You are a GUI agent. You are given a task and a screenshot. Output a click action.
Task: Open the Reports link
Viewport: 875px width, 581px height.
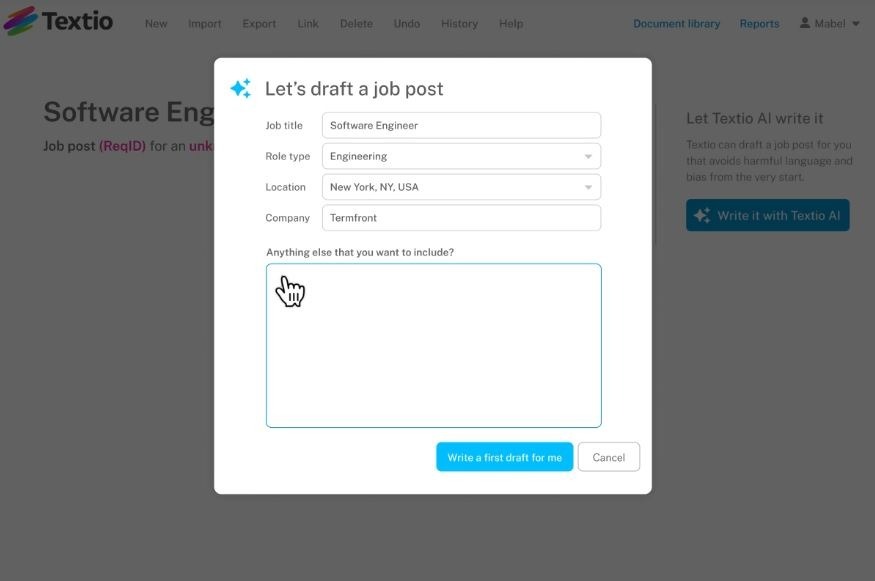(x=759, y=24)
